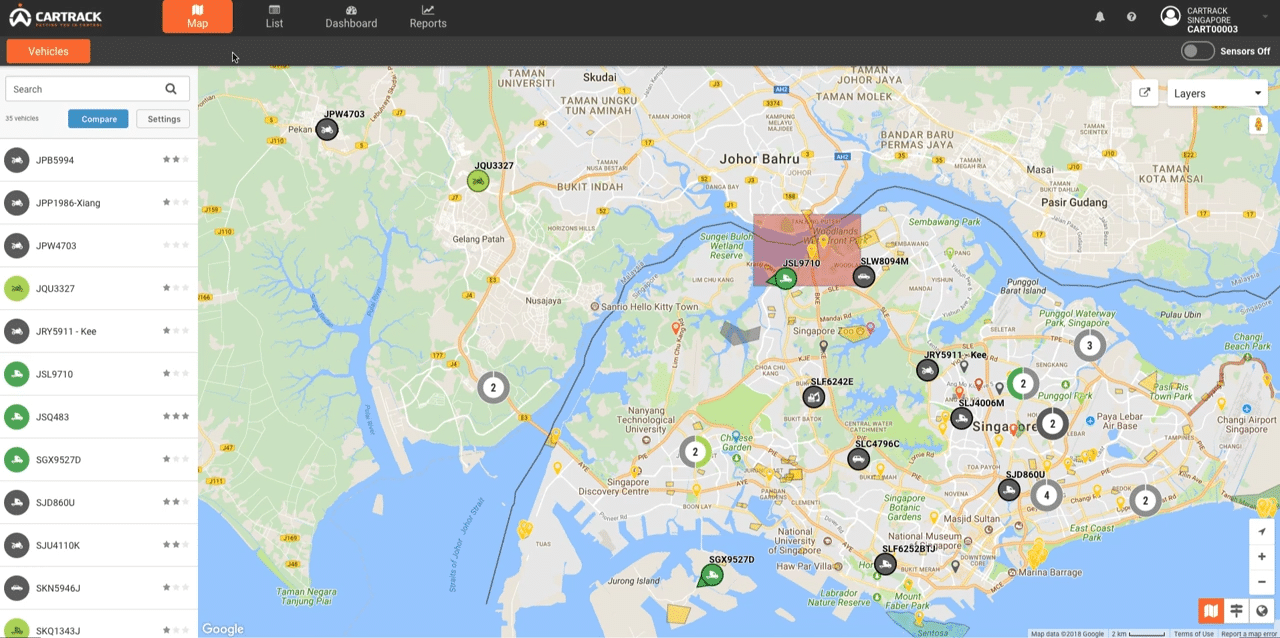The height and width of the screenshot is (638, 1280).
Task: Open the Reports tab
Action: click(x=427, y=16)
